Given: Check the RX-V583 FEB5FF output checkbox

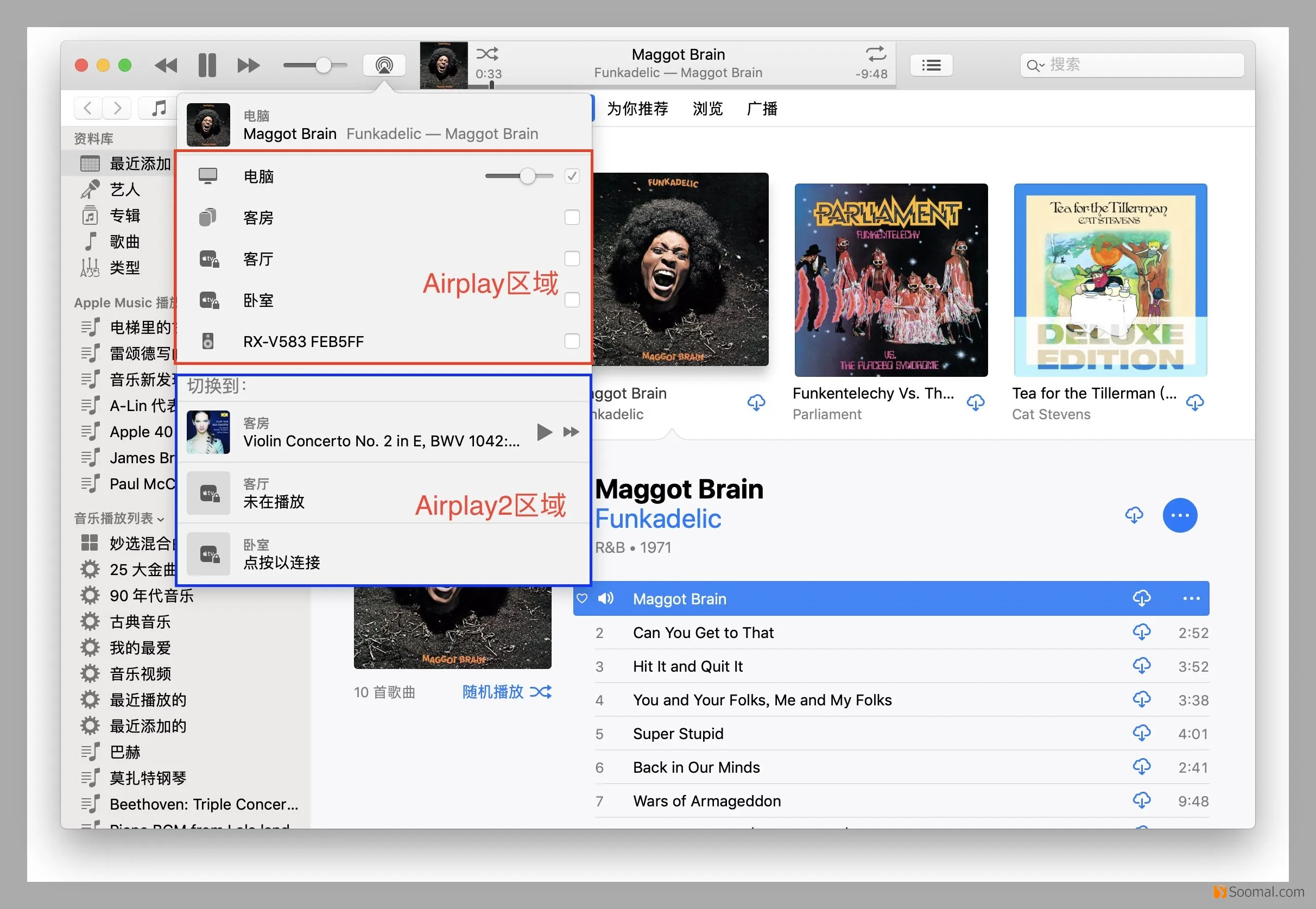Looking at the screenshot, I should [x=572, y=341].
